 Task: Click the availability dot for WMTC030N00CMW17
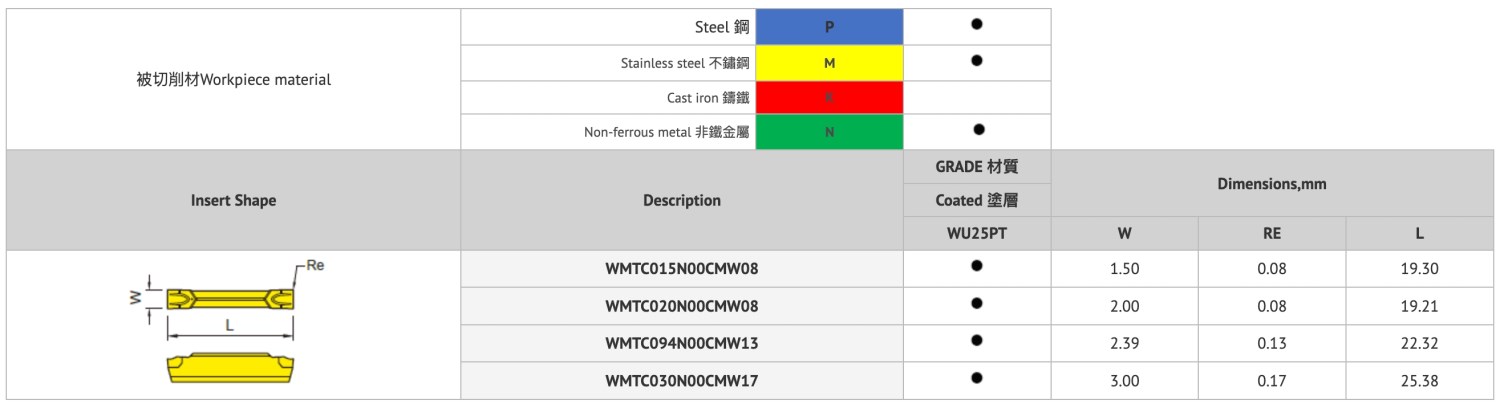(x=977, y=378)
